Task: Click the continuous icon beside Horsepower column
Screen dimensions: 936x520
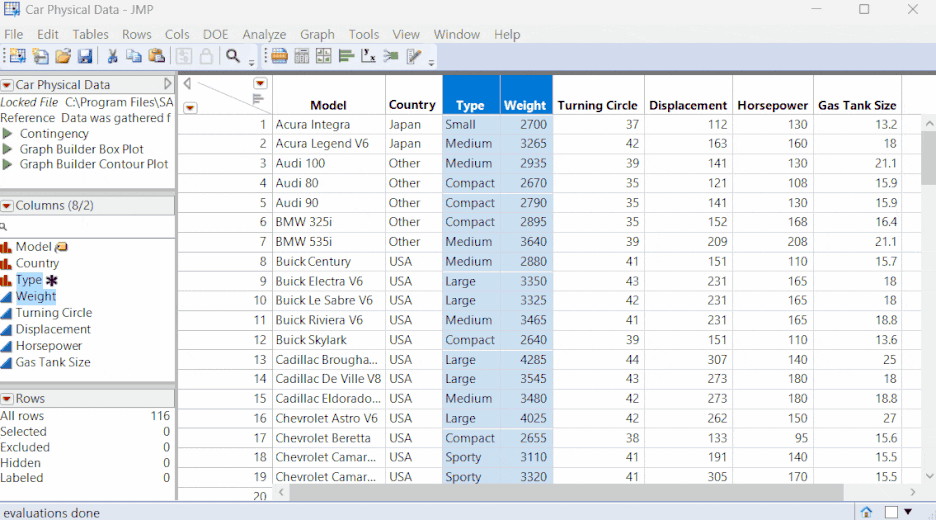Action: coord(6,346)
